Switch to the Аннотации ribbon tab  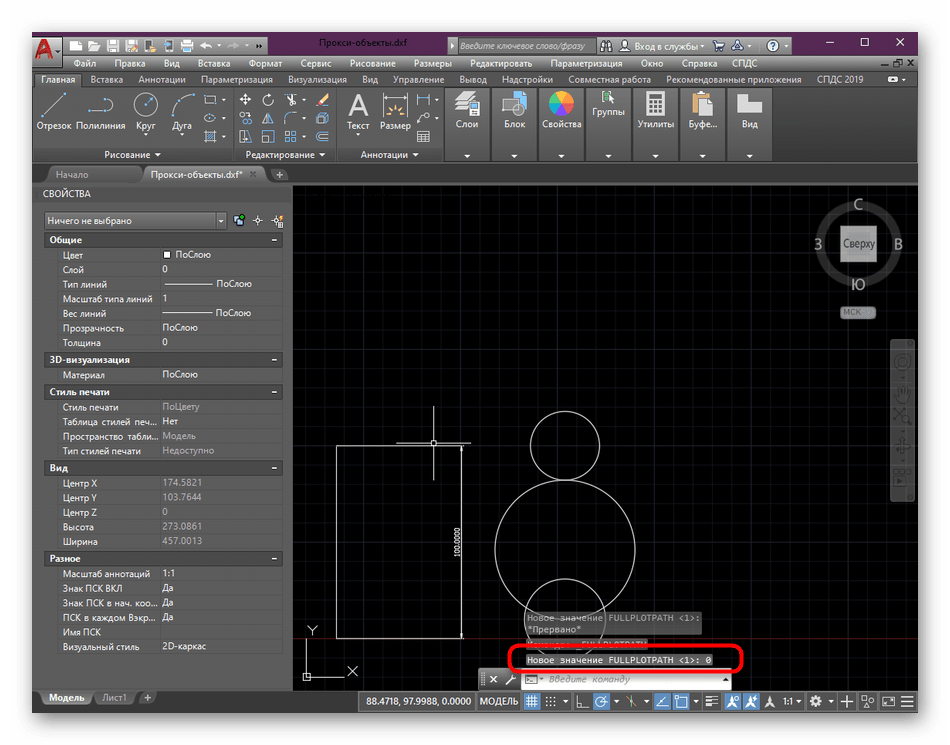coord(161,80)
